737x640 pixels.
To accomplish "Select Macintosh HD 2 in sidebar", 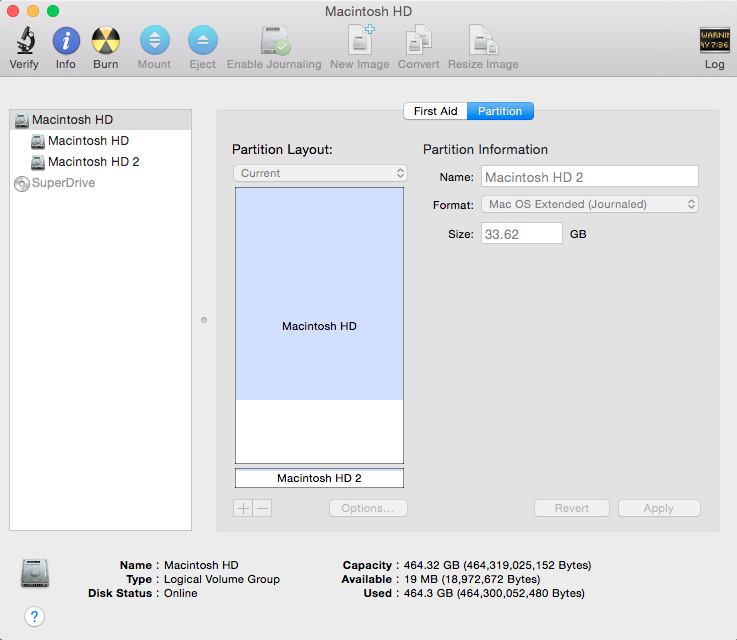I will pos(93,162).
